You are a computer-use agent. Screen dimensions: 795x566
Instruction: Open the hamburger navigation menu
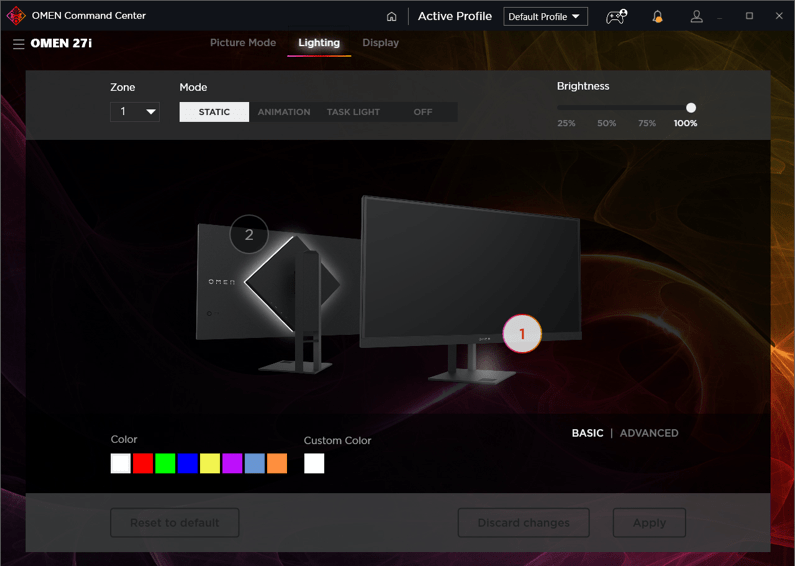point(19,44)
